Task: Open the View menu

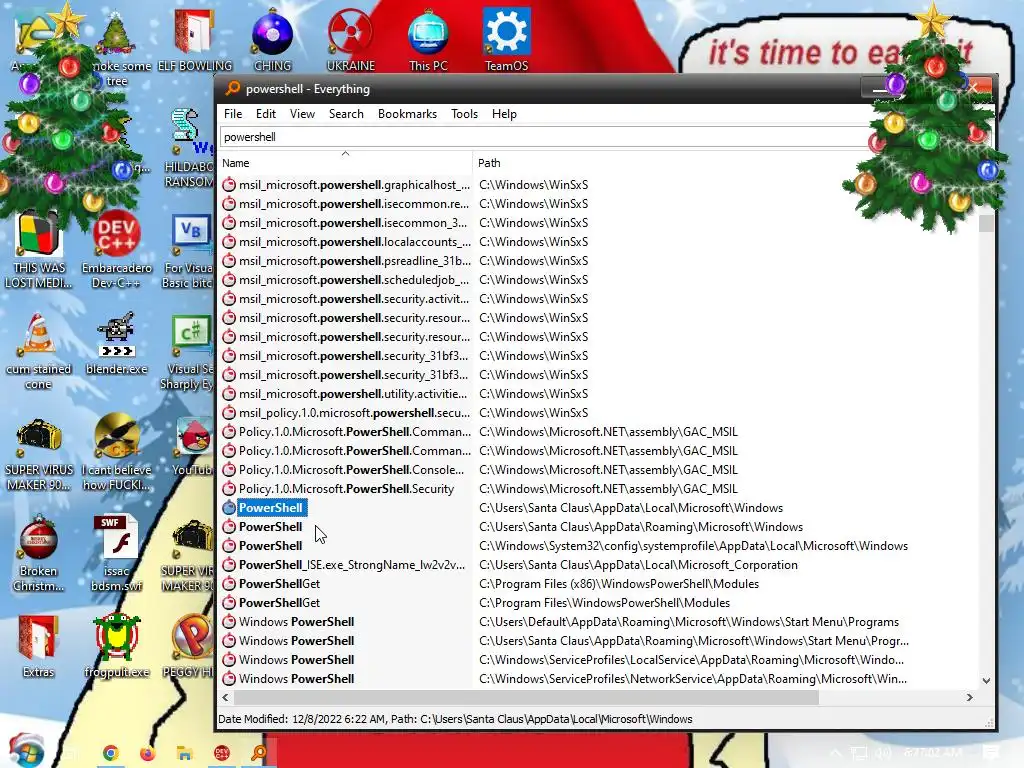Action: click(x=302, y=114)
